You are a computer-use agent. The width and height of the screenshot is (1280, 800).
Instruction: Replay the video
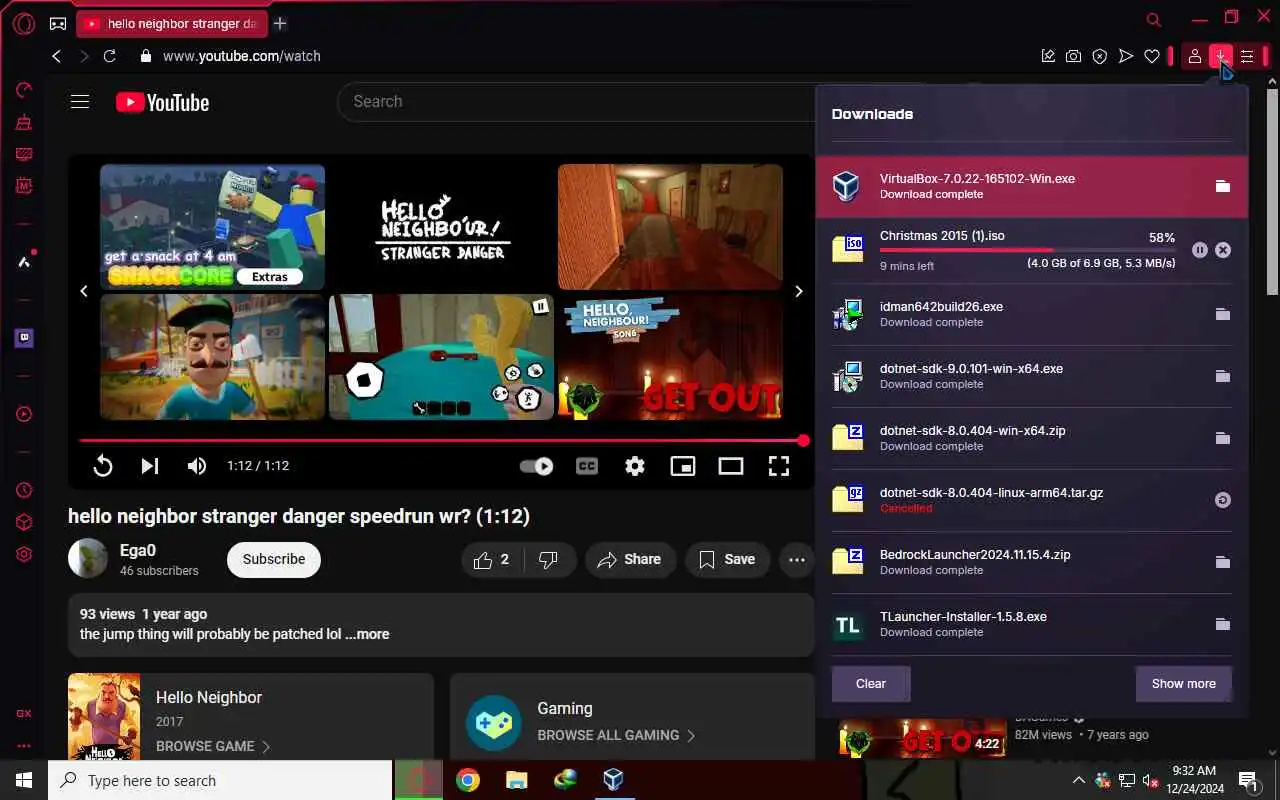[x=102, y=466]
